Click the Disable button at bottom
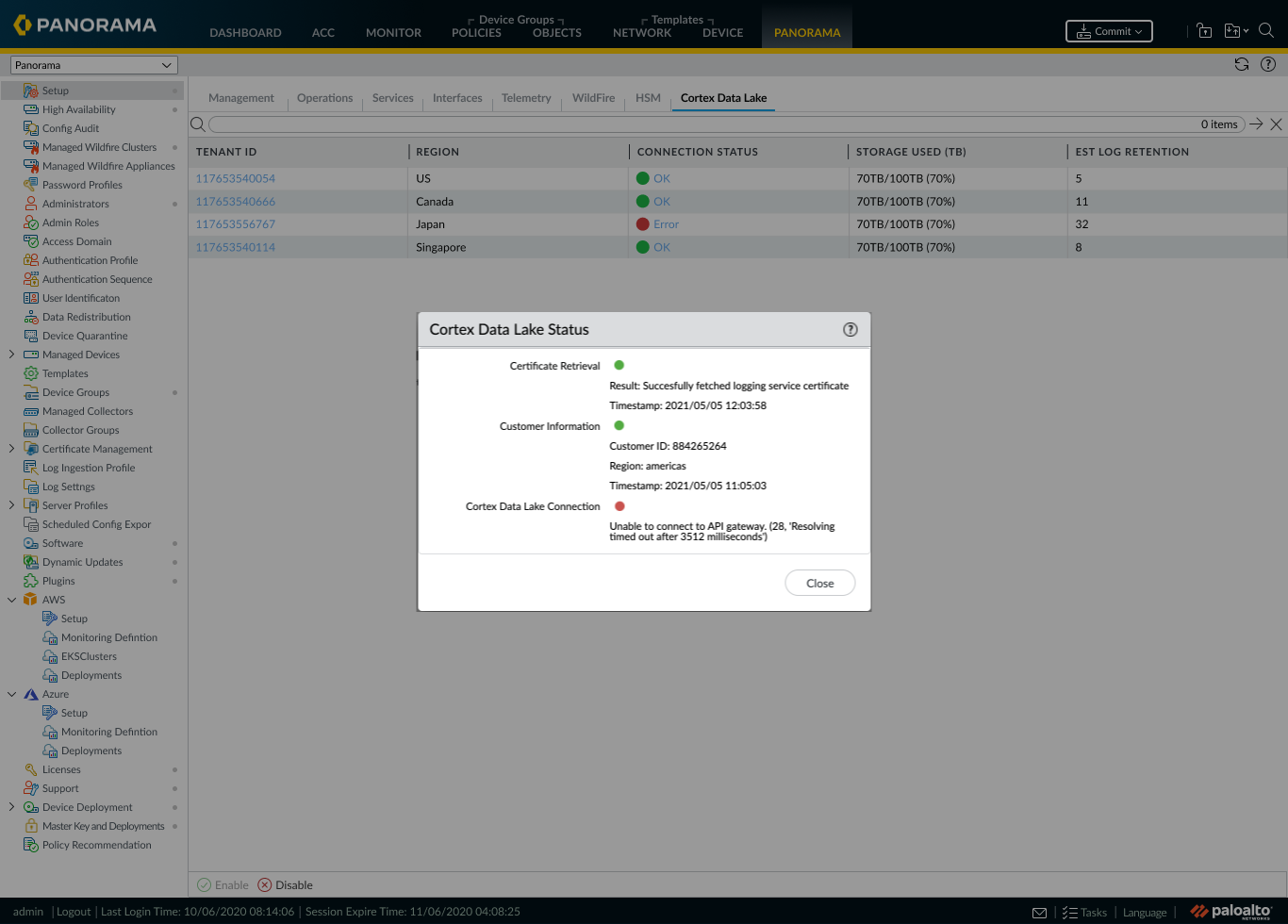1288x924 pixels. pos(285,885)
